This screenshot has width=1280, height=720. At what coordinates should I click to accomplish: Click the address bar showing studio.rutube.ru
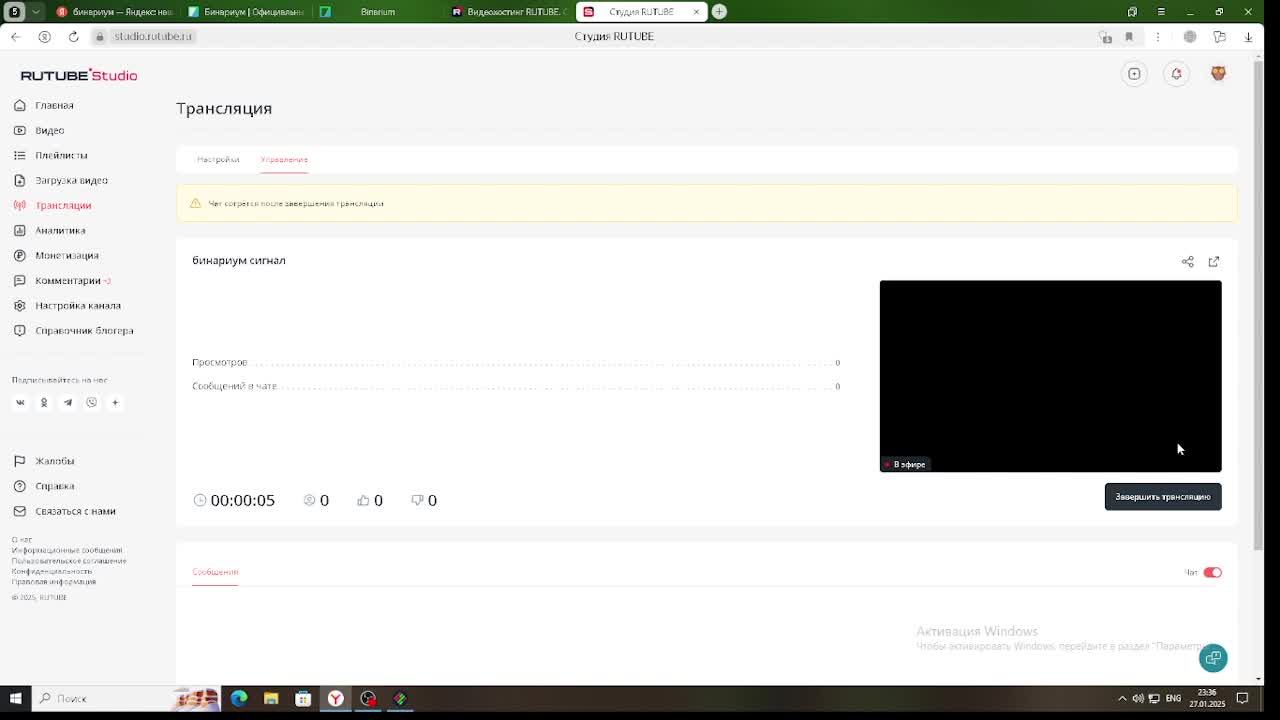[x=153, y=36]
